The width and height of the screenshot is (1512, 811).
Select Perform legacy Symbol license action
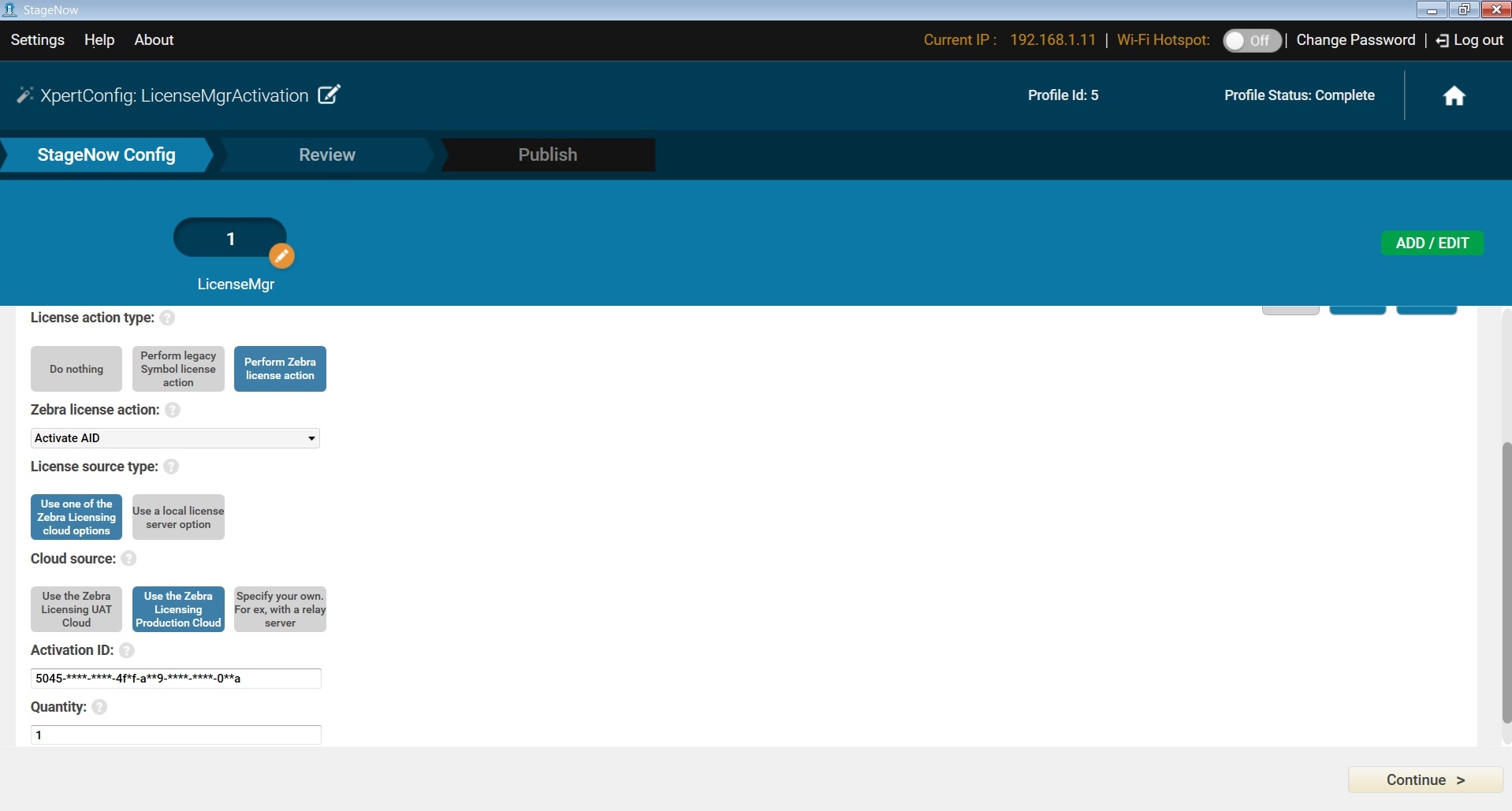point(178,369)
